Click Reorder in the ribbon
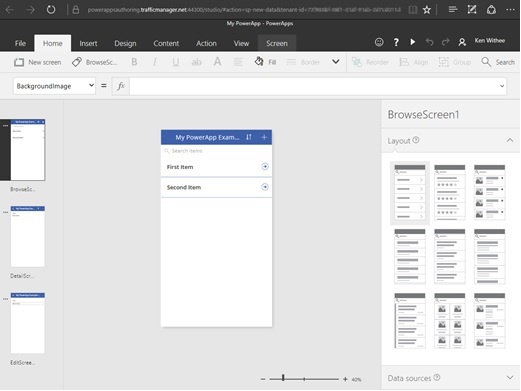The height and width of the screenshot is (391, 521). [370, 62]
